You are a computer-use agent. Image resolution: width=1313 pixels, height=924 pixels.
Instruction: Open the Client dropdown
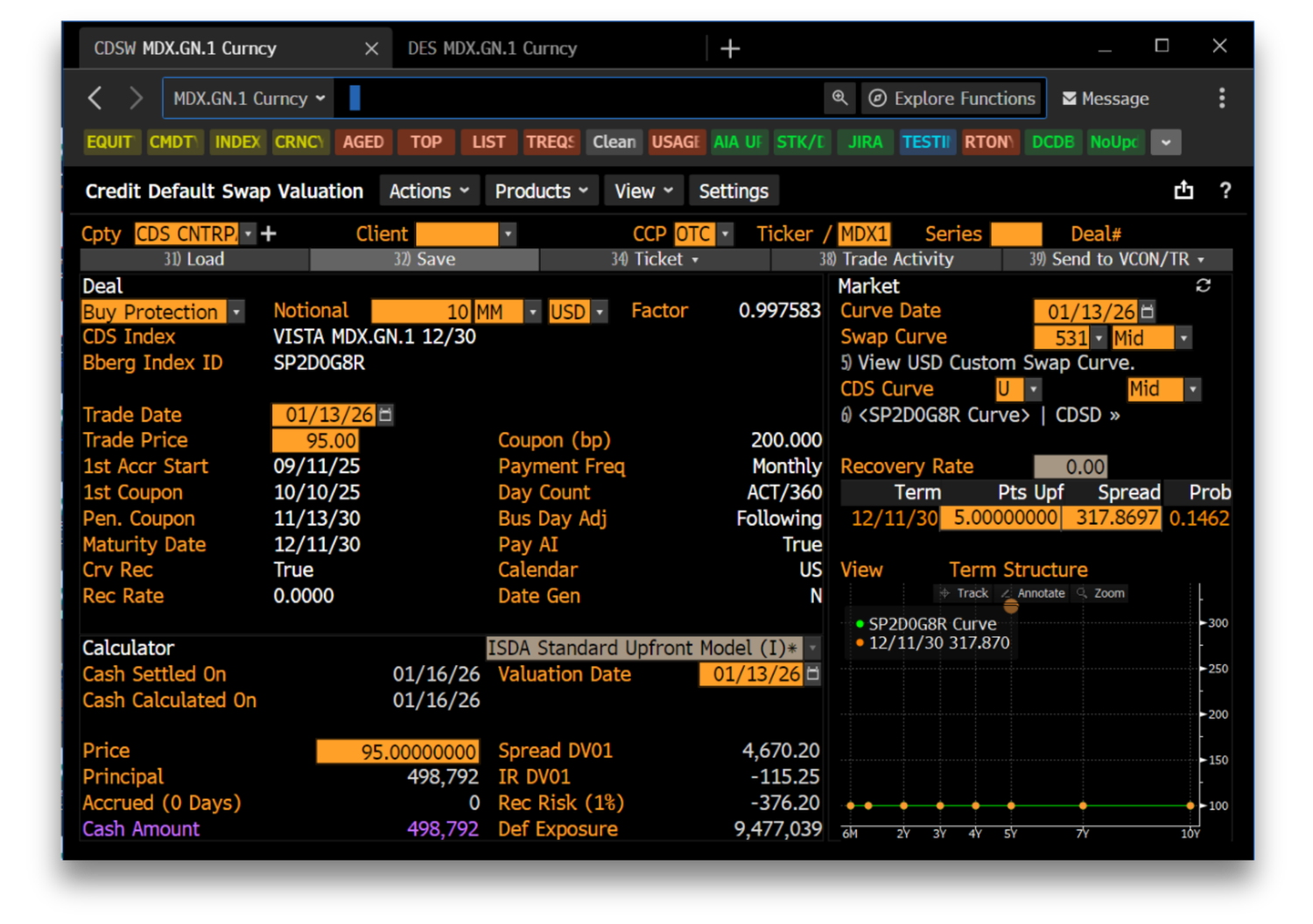pos(508,234)
